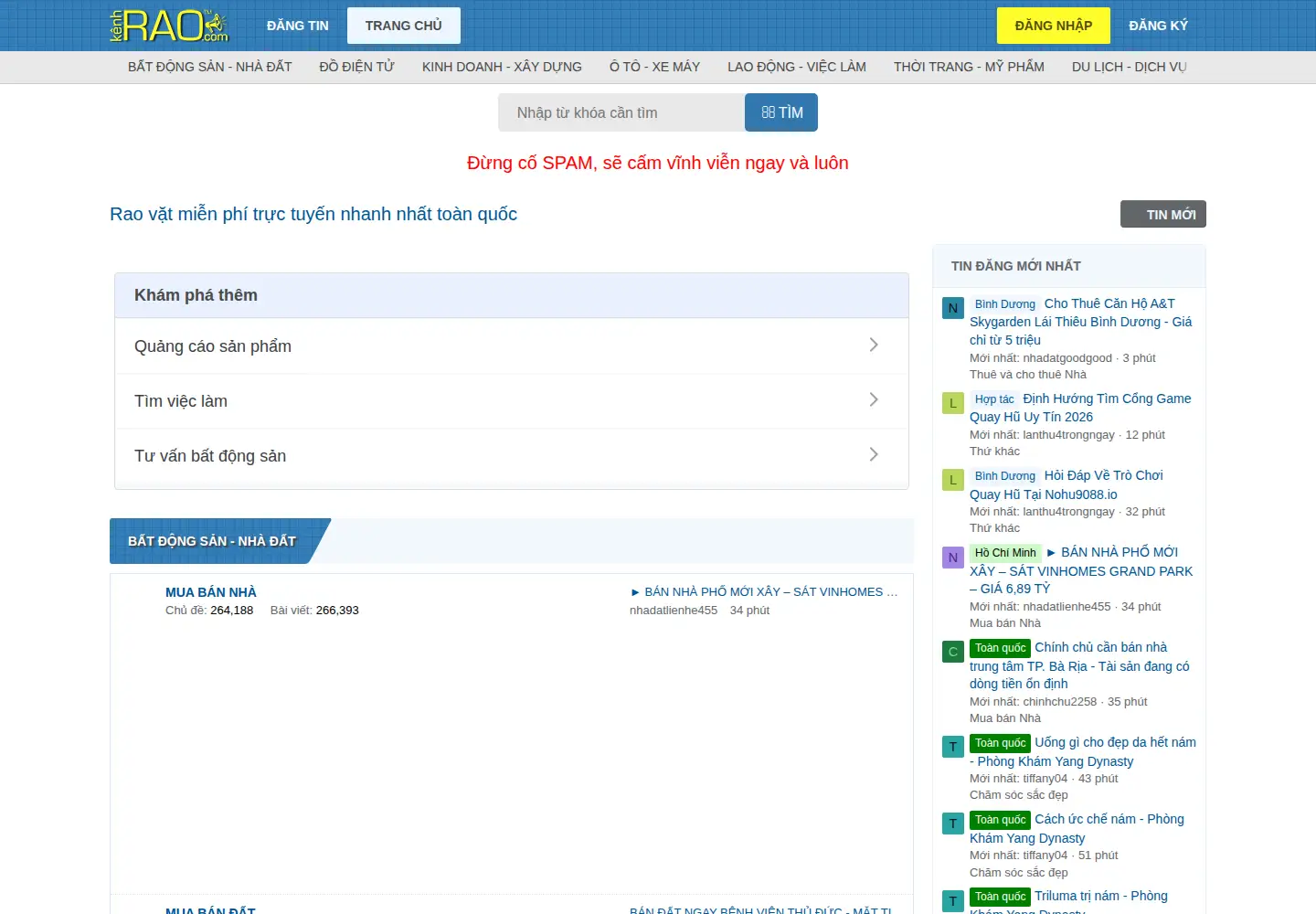Click the yellow ĐĂNG NHẬP button
1316x914 pixels.
pos(1054,26)
